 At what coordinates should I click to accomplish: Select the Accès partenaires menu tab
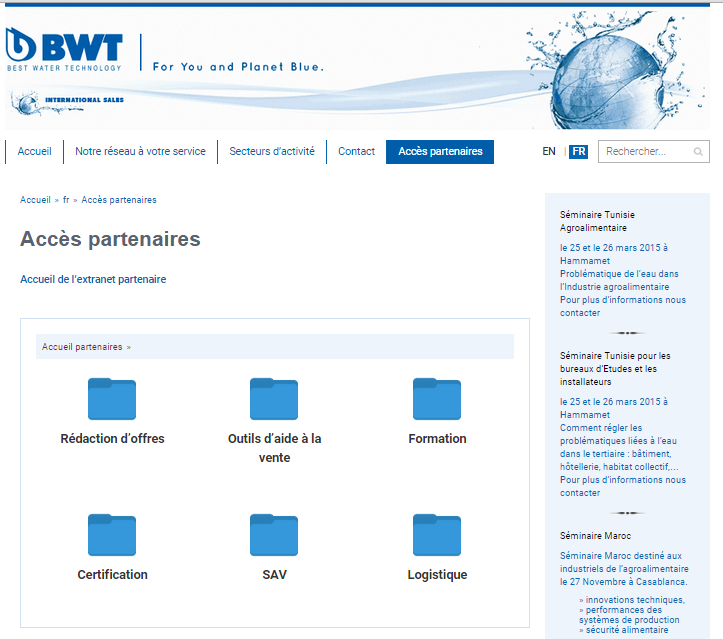(440, 152)
